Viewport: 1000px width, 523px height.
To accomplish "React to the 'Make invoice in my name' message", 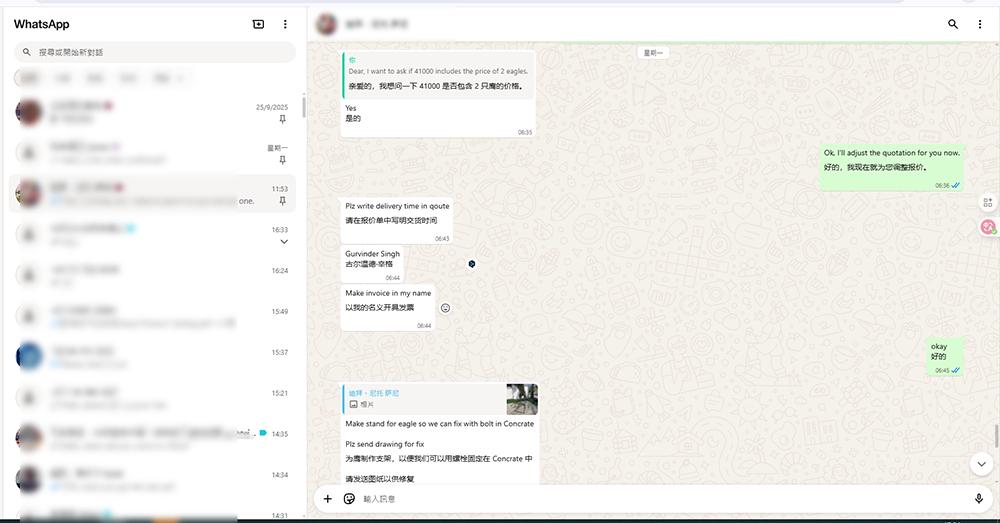I will click(x=445, y=308).
